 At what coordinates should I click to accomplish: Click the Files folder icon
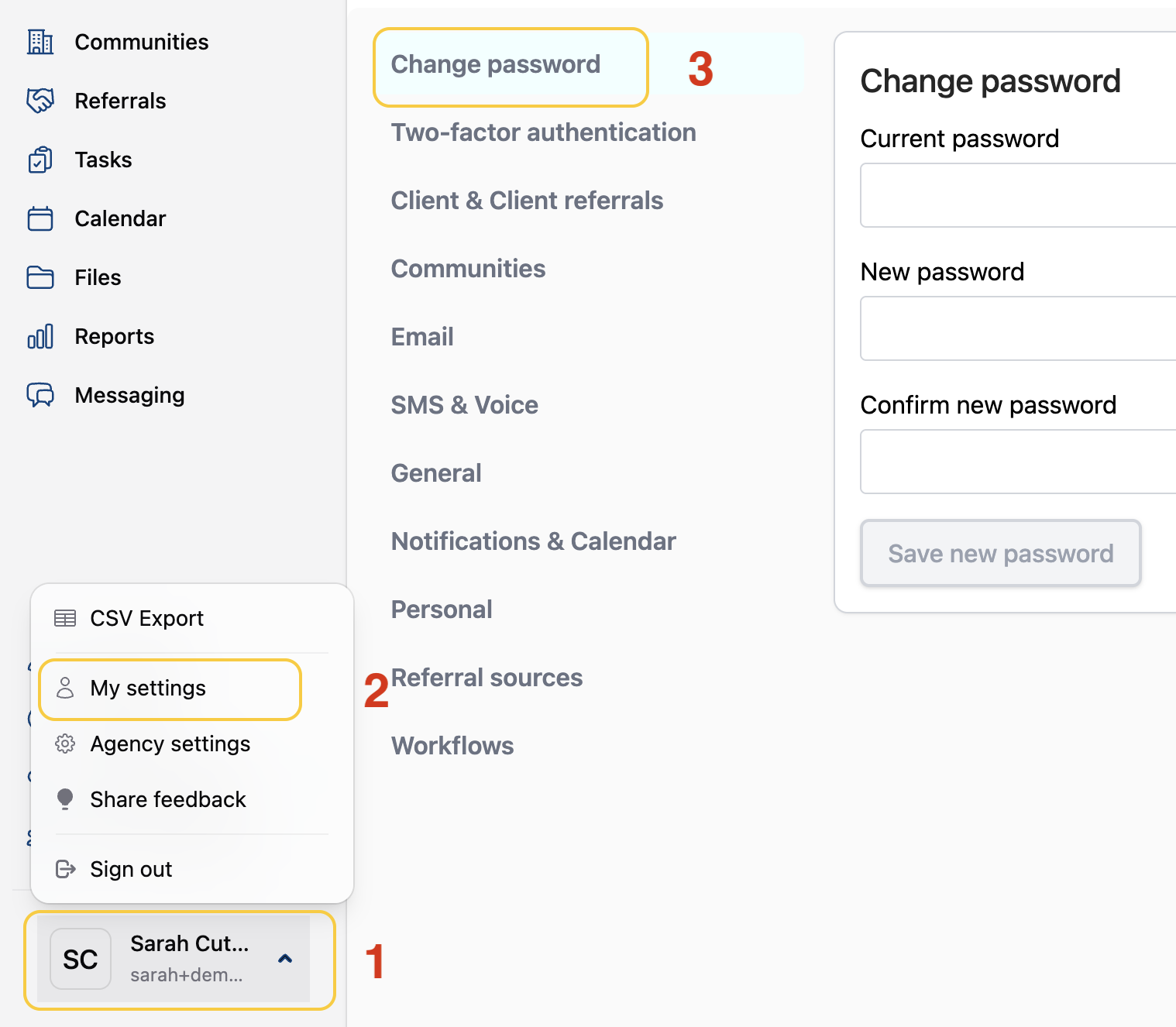40,277
